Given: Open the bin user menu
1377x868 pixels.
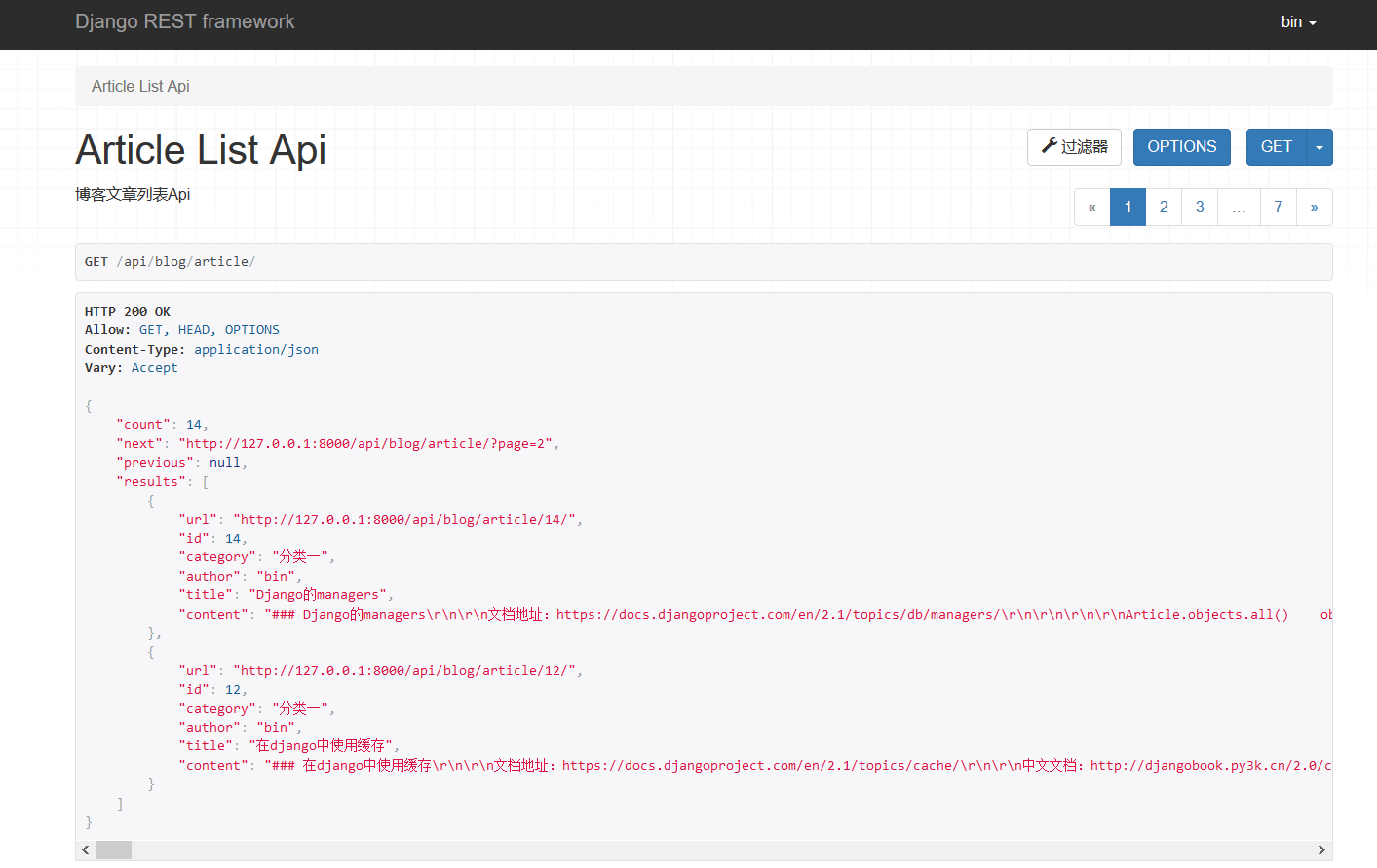Looking at the screenshot, I should coord(1298,22).
